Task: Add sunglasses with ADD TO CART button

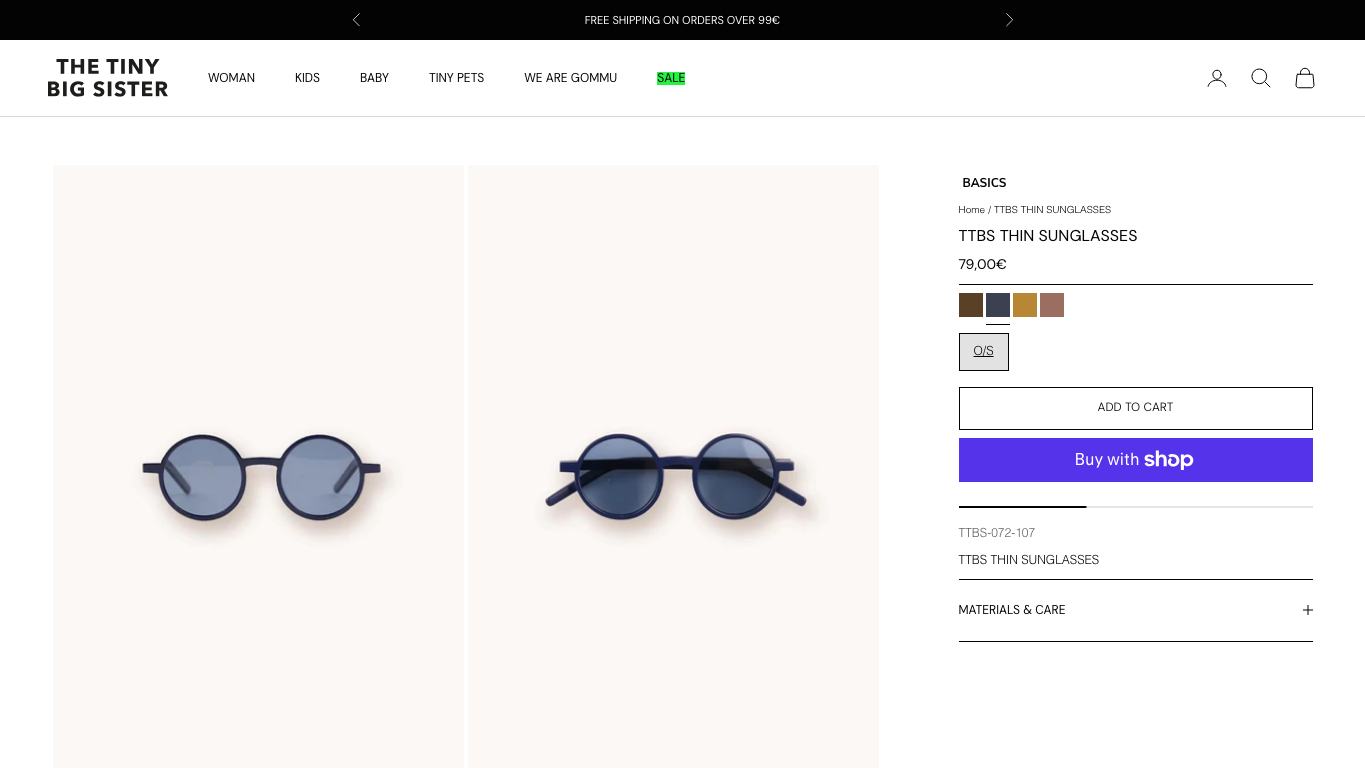Action: point(1135,408)
